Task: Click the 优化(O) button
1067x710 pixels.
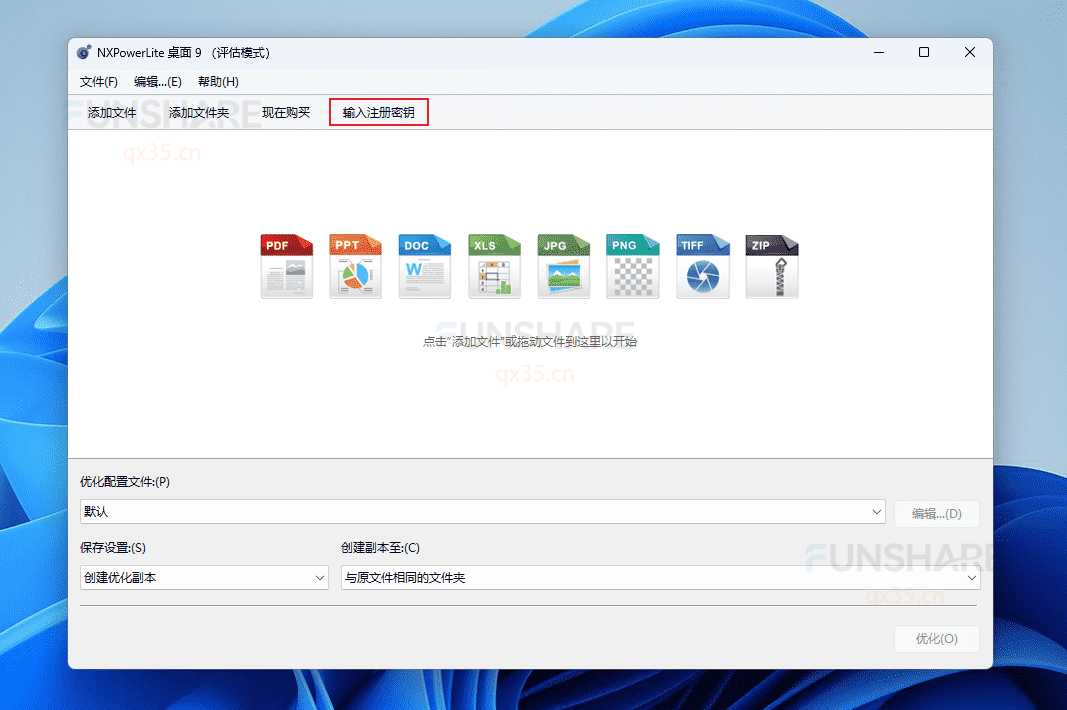Action: pos(936,639)
